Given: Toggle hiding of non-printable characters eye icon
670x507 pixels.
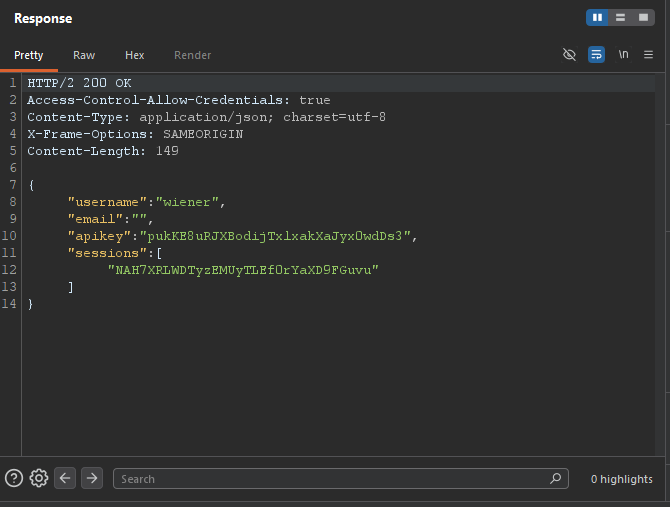Looking at the screenshot, I should point(569,55).
